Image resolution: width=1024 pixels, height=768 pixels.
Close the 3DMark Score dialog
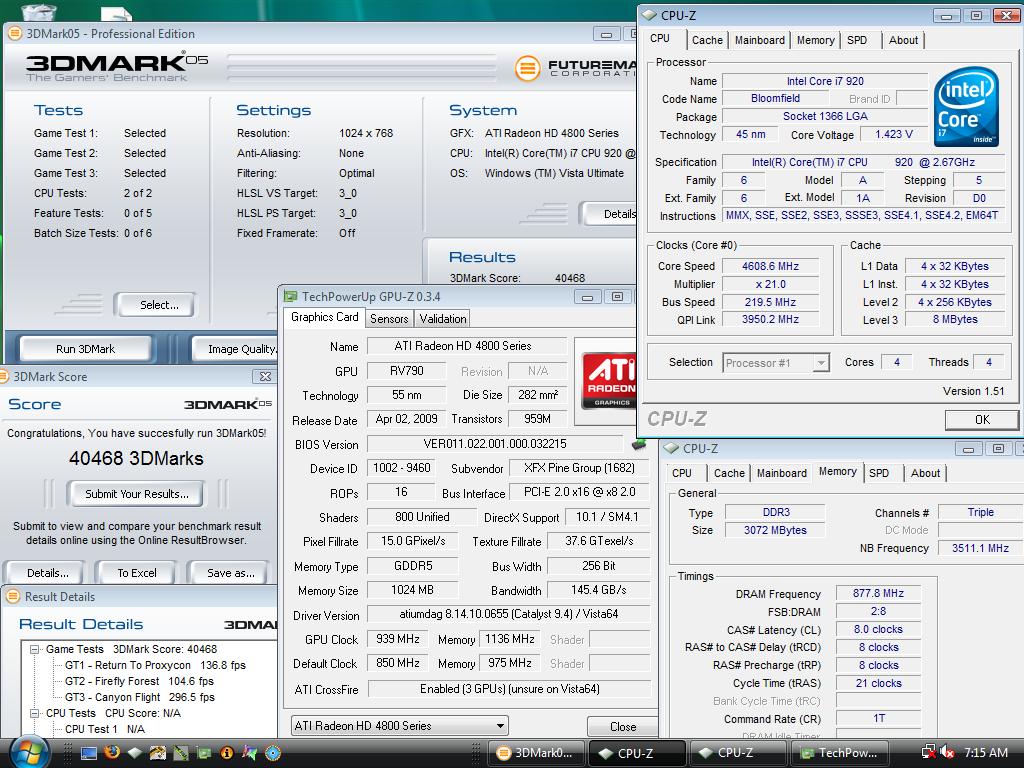click(264, 376)
